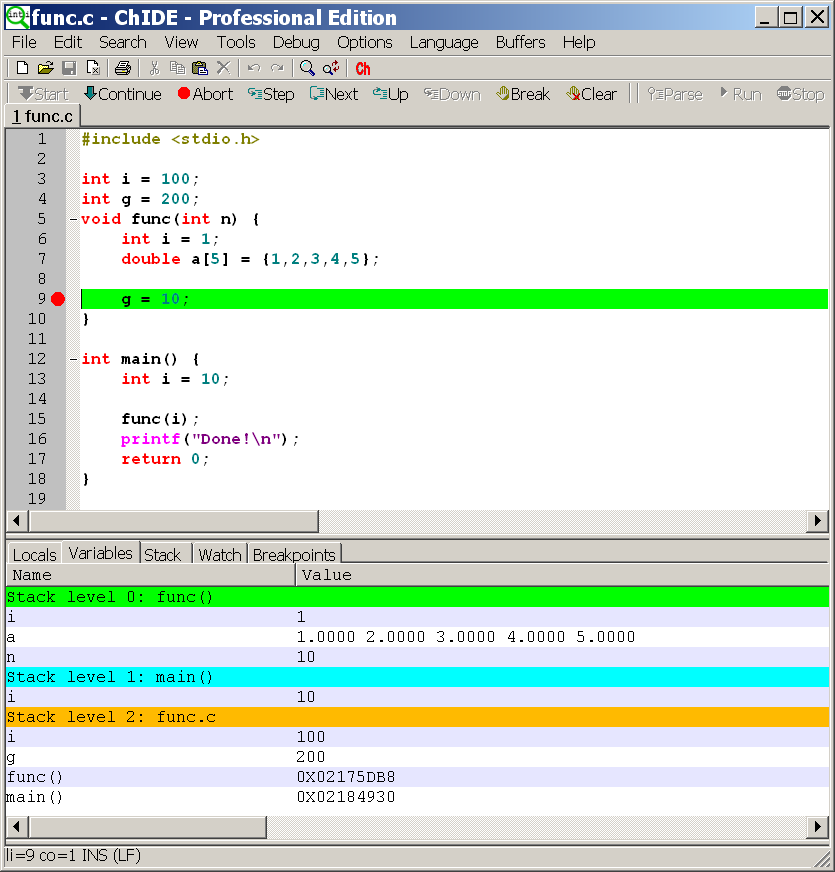Click the New file icon
This screenshot has width=835, height=872.
pyautogui.click(x=22, y=68)
